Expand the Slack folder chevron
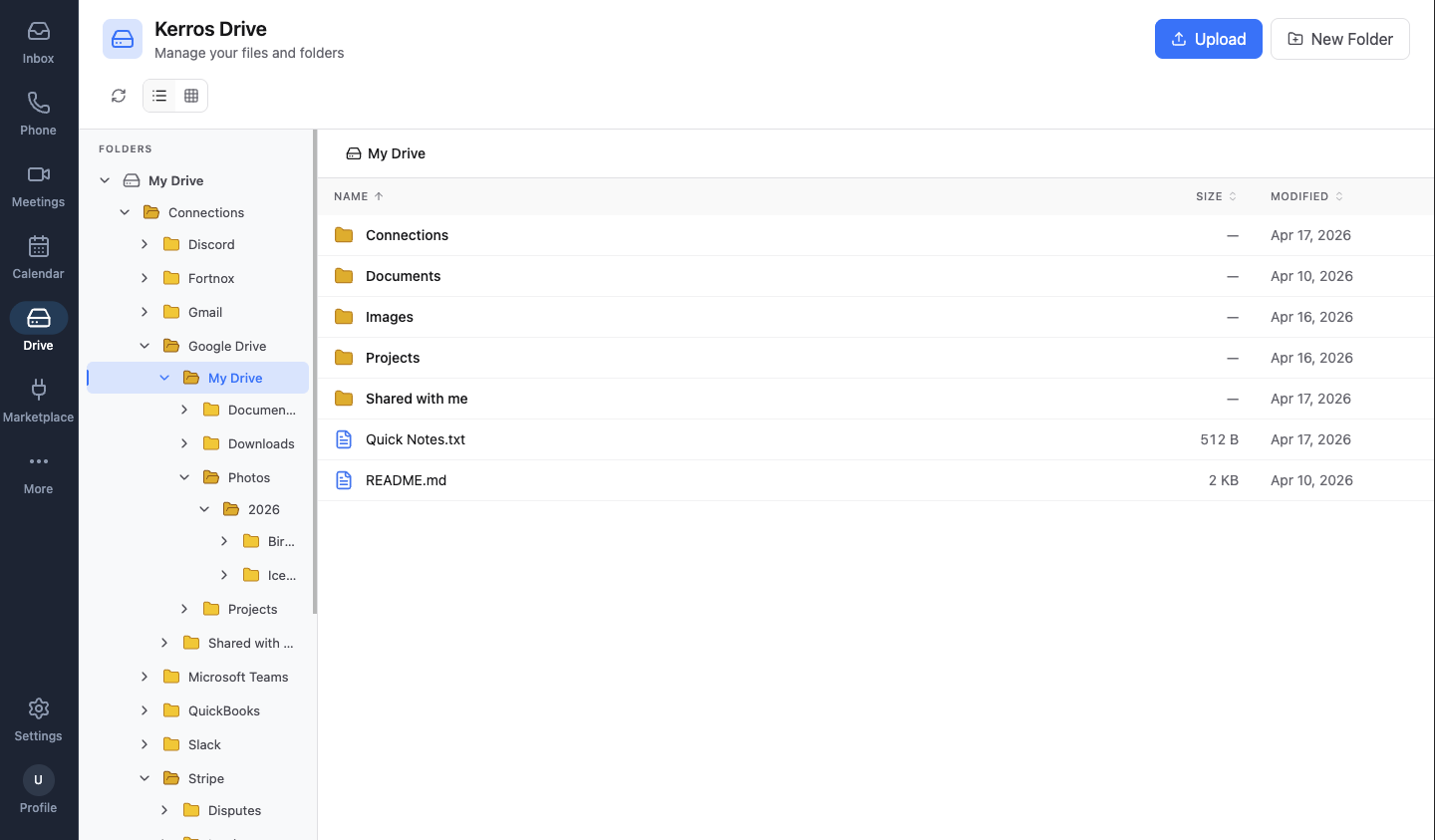This screenshot has height=840, width=1435. 144,744
